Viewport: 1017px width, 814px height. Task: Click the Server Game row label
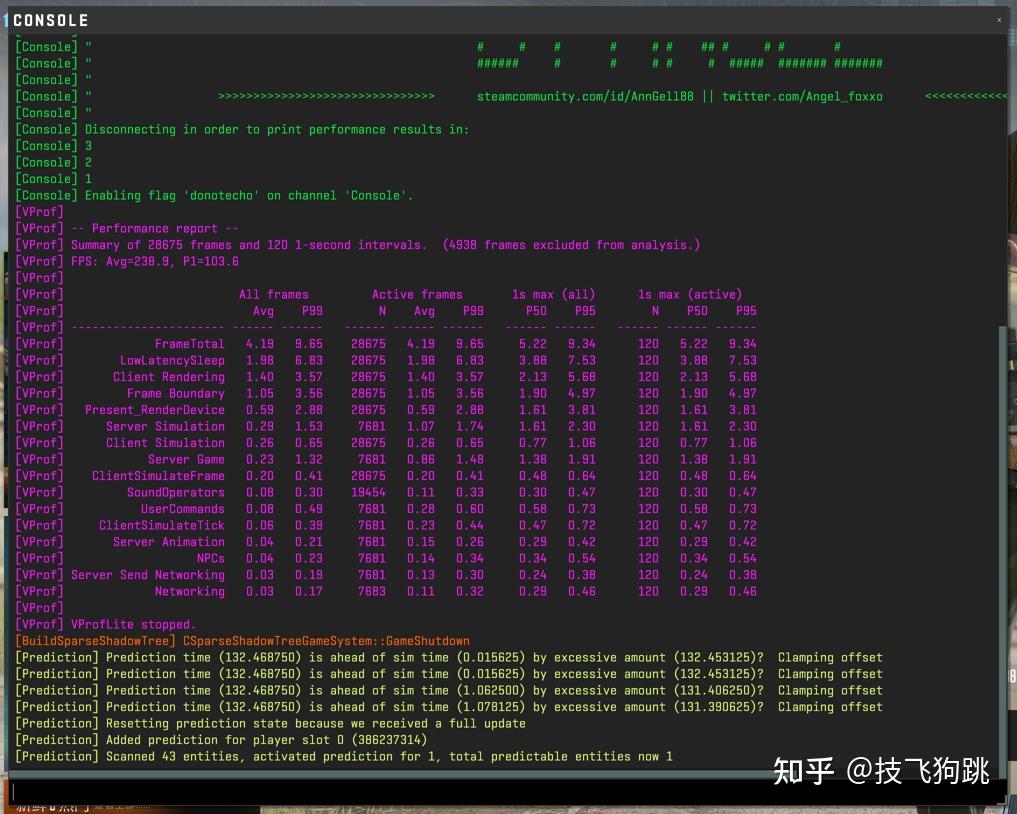(186, 459)
